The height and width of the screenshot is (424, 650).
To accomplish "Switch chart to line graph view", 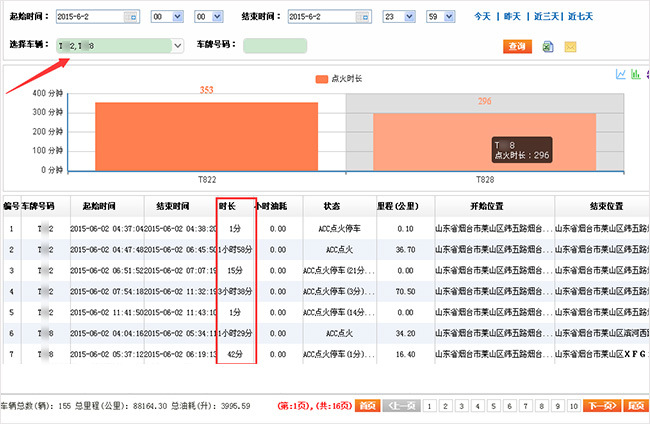I will tap(620, 74).
